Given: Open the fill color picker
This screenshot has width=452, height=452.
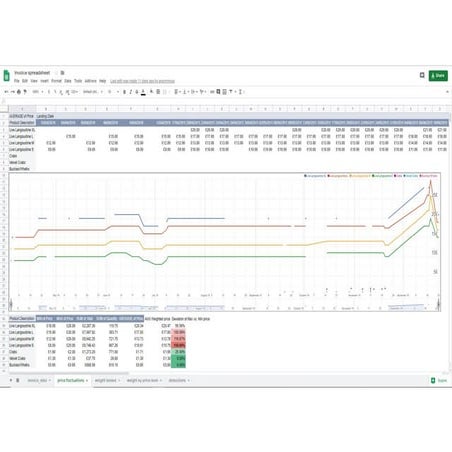Looking at the screenshot, I should pos(152,92).
